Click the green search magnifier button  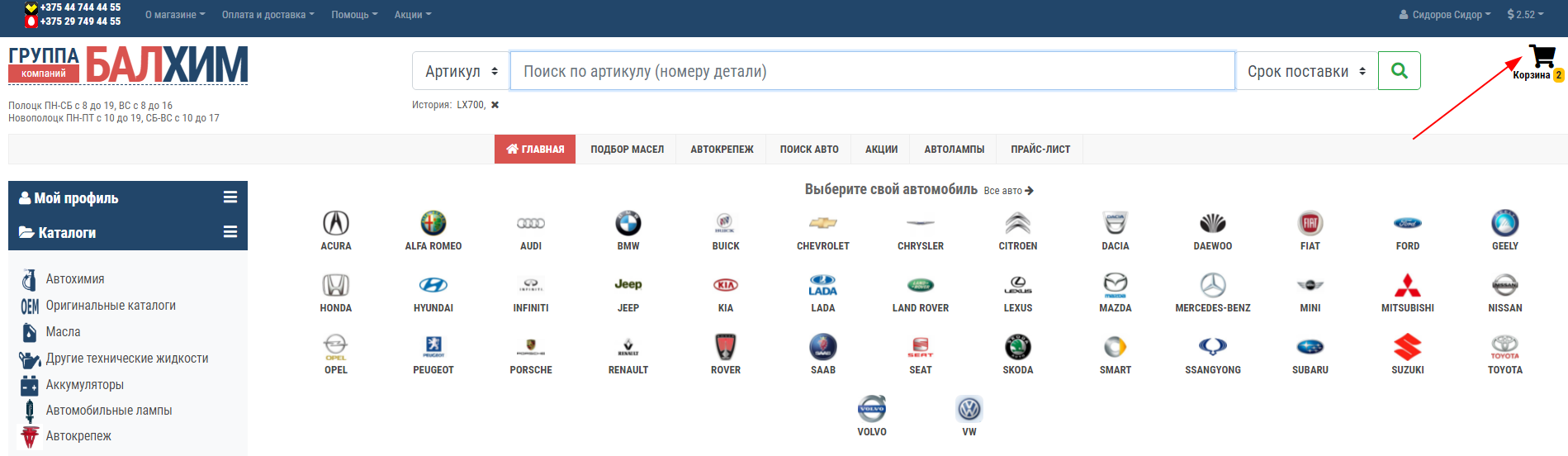1399,71
